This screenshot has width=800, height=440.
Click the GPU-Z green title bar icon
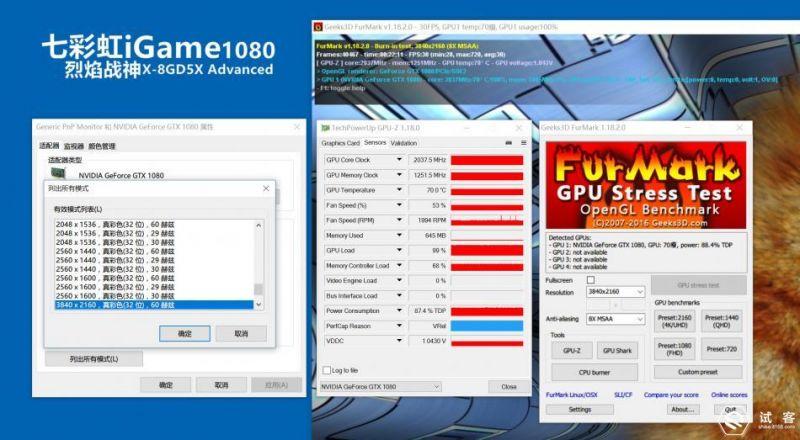(x=326, y=128)
